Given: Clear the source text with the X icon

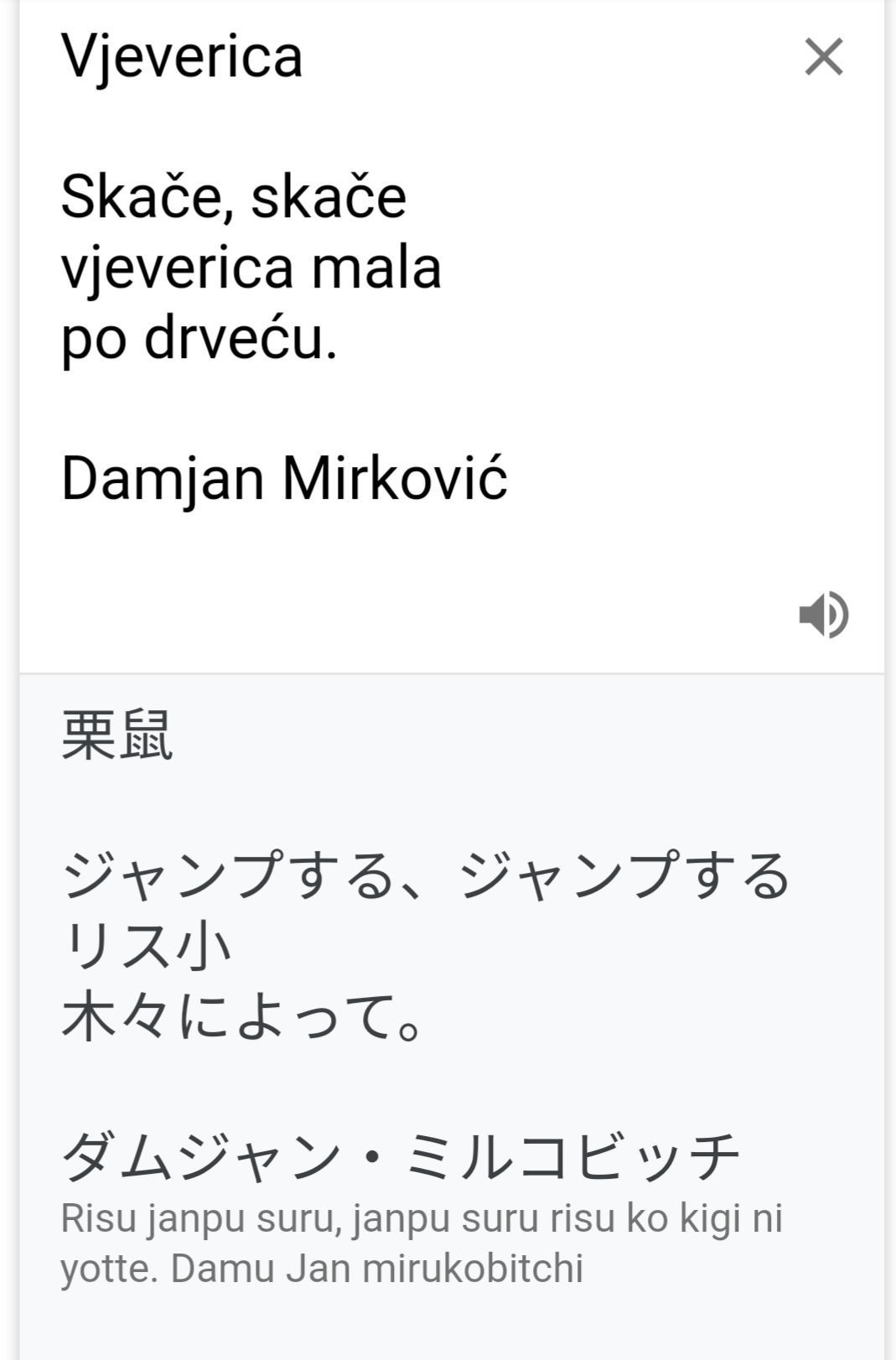Looking at the screenshot, I should [x=824, y=57].
